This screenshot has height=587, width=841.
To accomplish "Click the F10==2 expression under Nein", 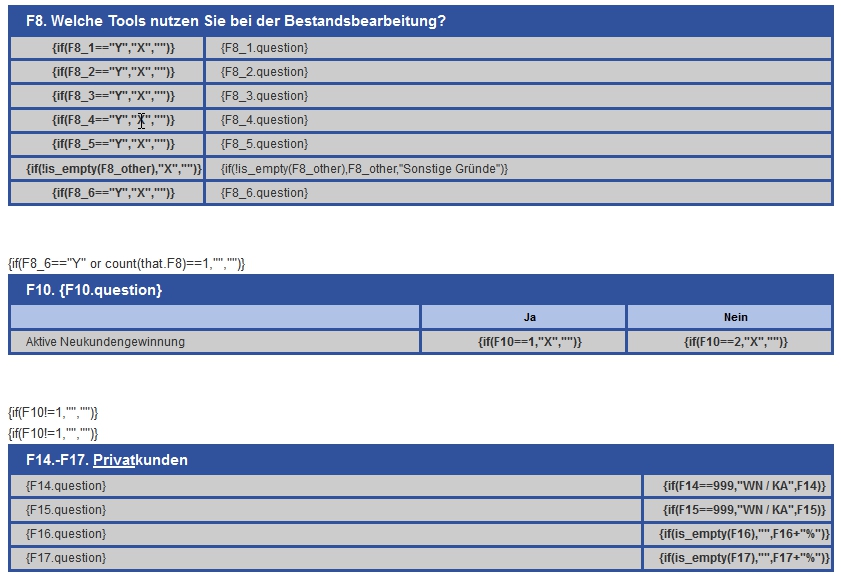I will tap(735, 342).
